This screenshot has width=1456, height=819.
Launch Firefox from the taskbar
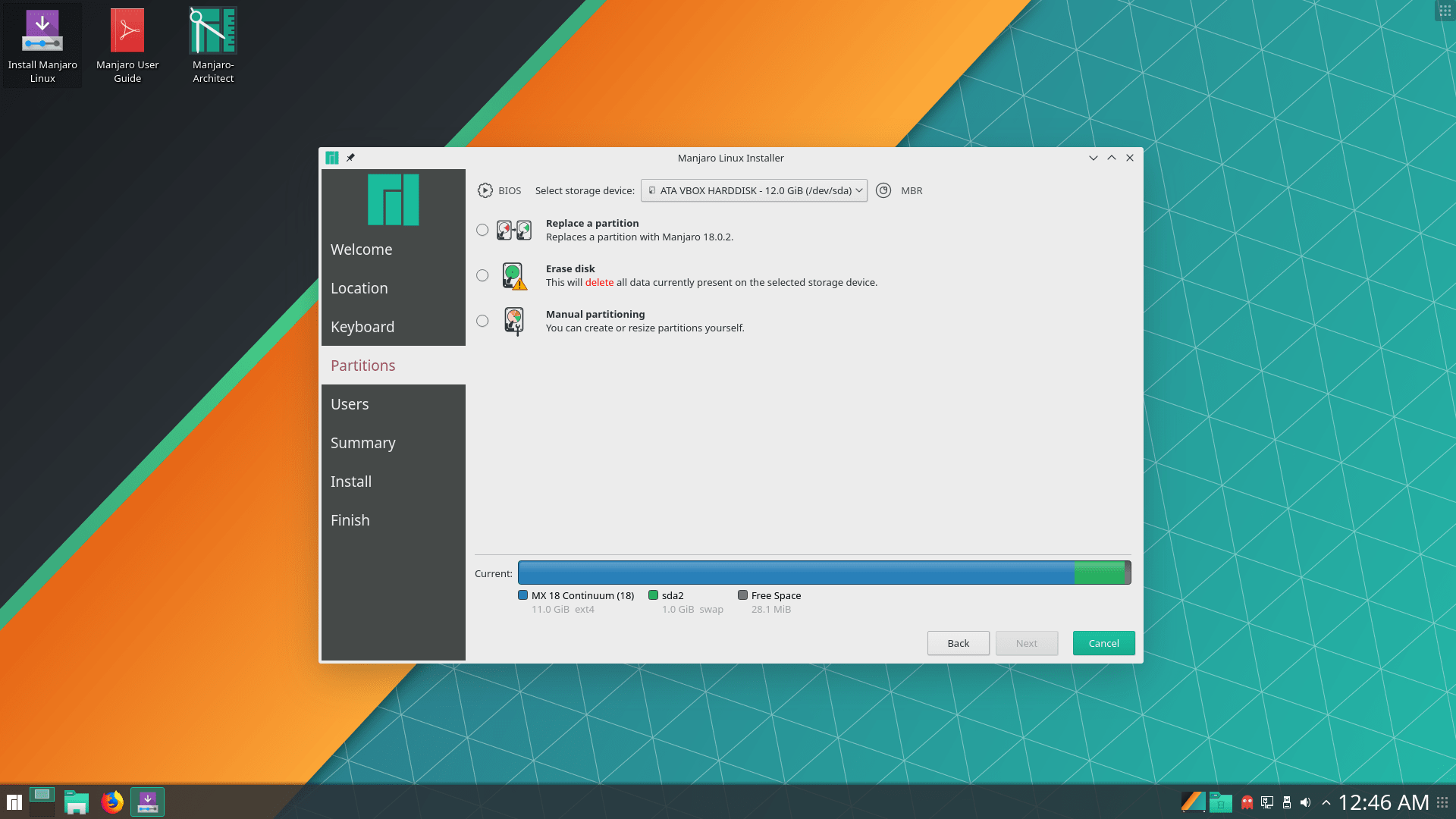coord(112,802)
